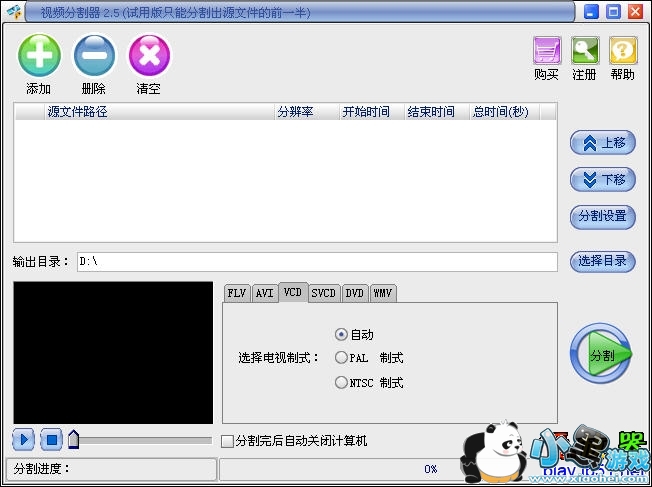
Task: Move item down with 下移 button
Action: 603,180
